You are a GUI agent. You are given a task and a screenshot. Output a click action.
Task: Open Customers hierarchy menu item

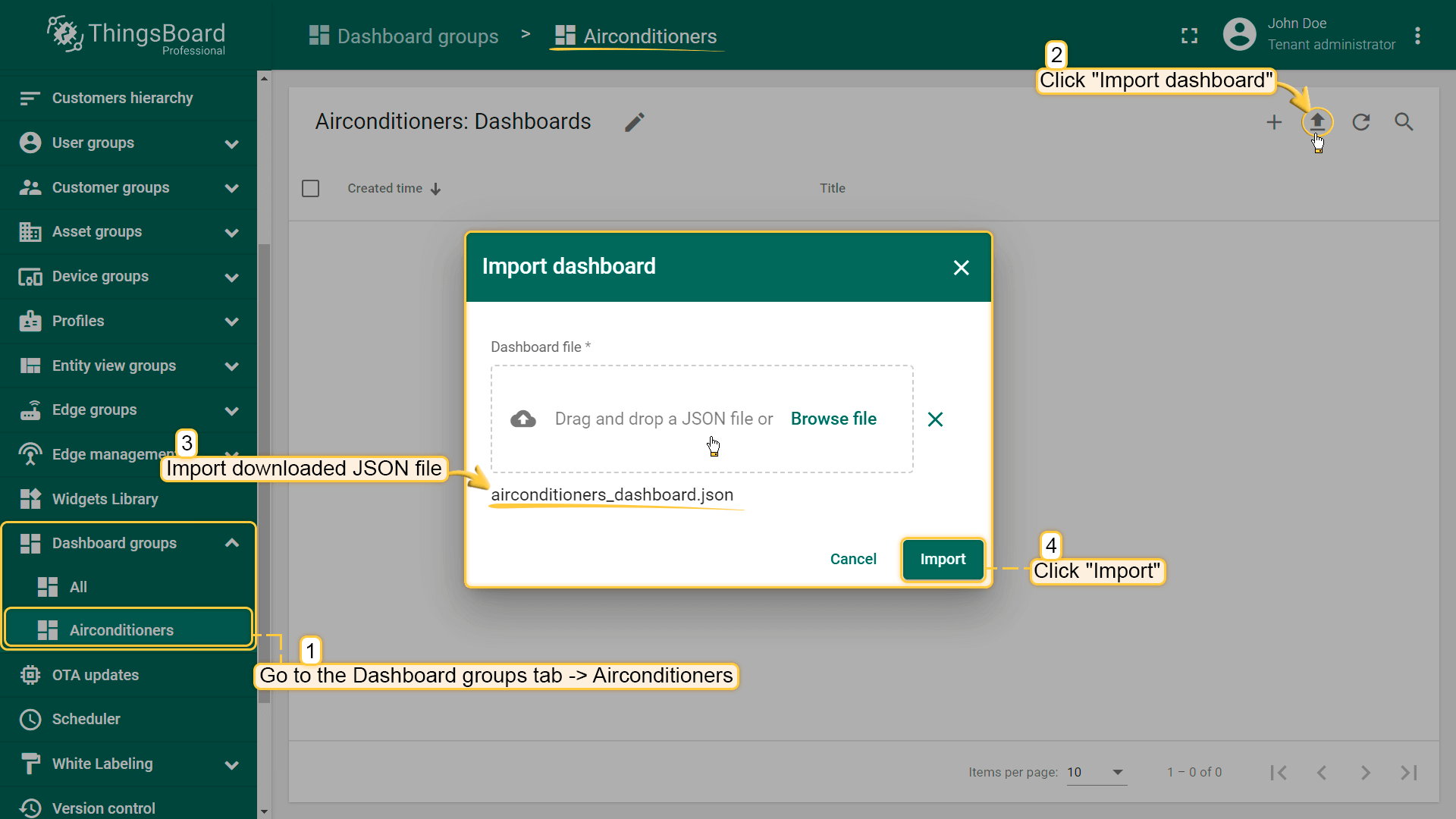pos(129,98)
